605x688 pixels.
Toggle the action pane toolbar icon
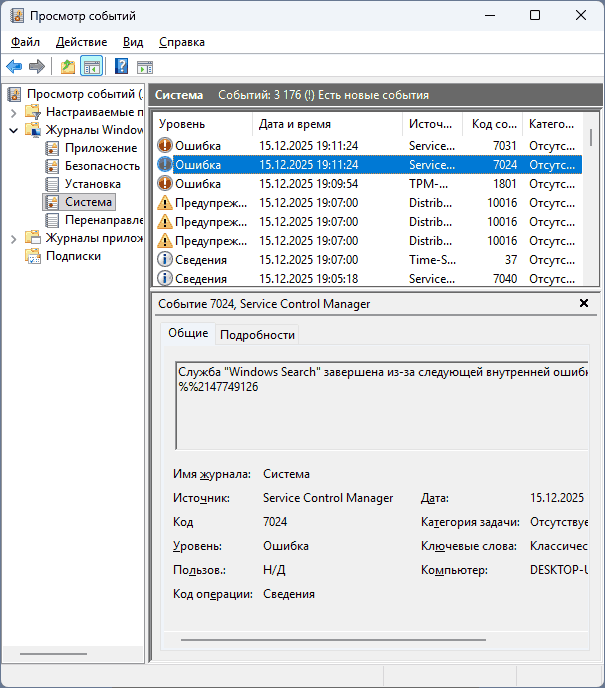145,67
